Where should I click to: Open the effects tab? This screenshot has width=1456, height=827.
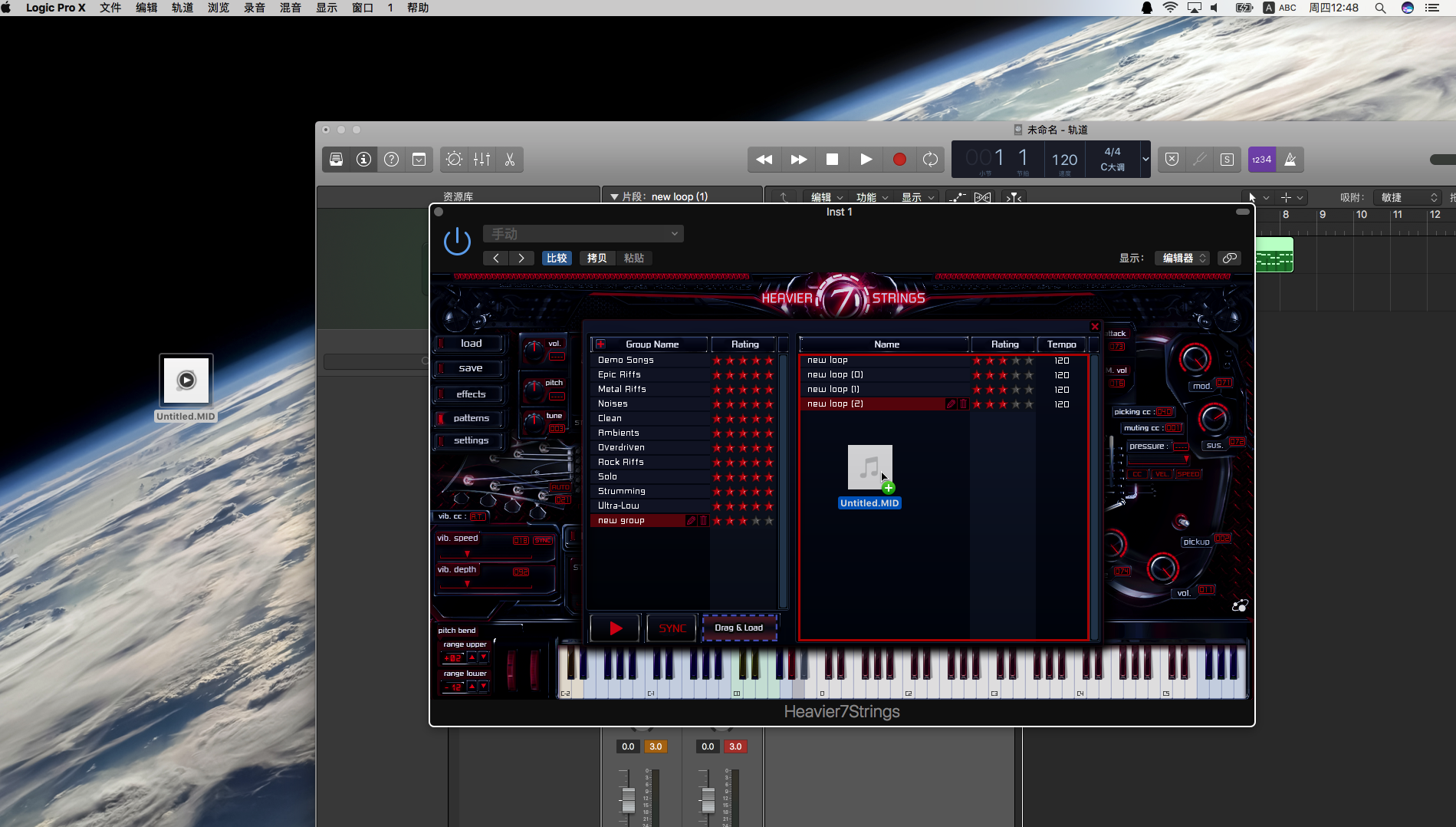point(471,394)
